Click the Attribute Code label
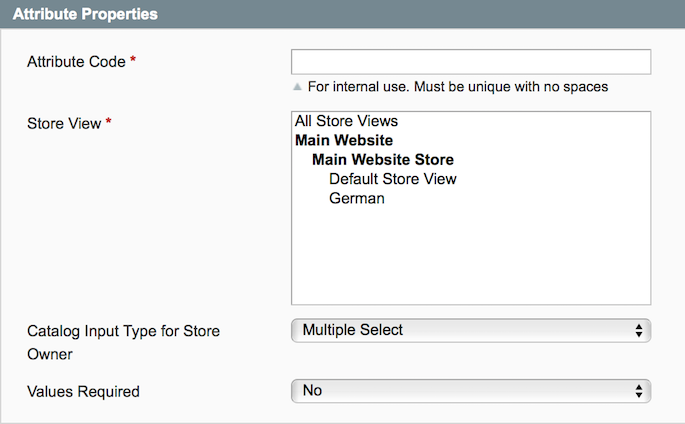 click(76, 62)
